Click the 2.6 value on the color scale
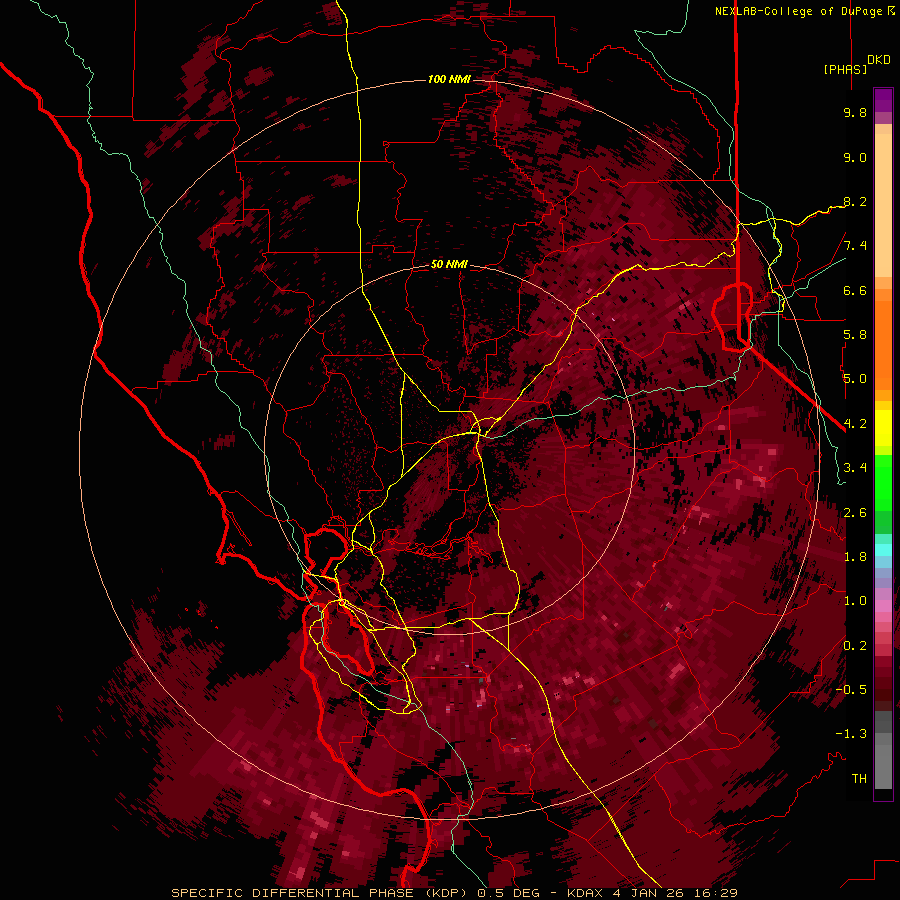 pos(855,513)
